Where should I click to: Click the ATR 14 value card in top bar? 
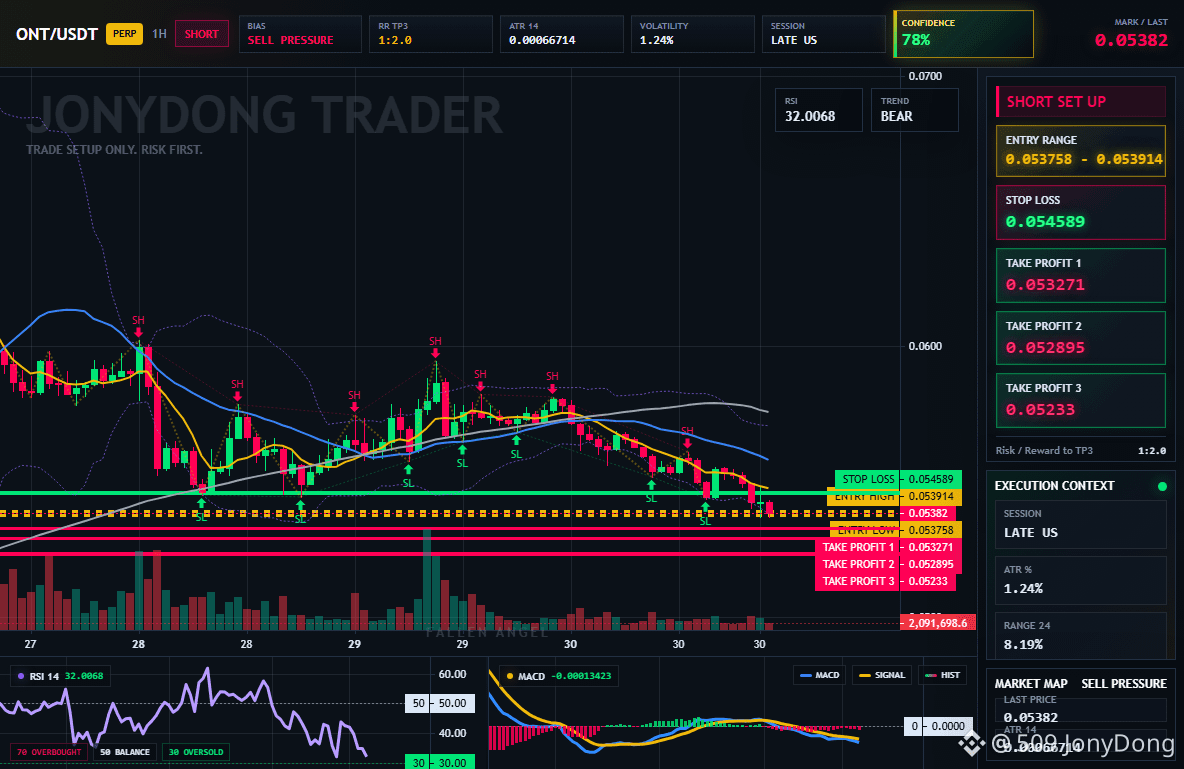tap(562, 34)
